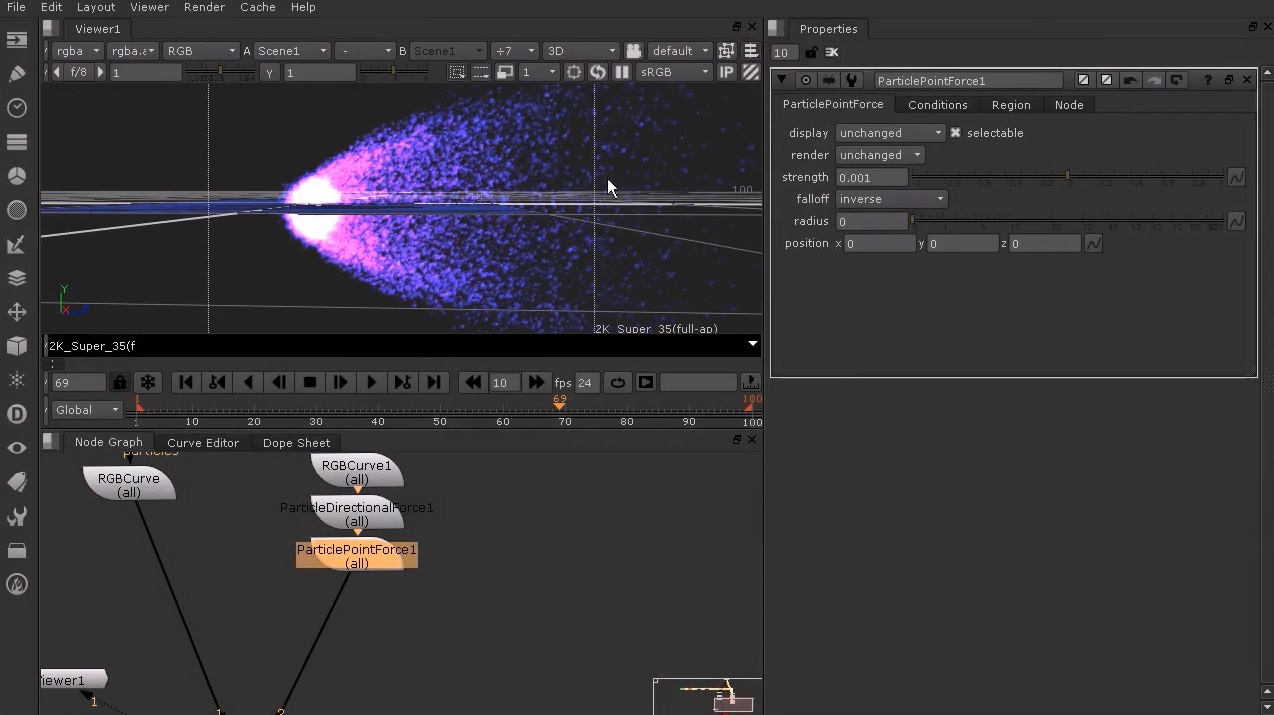
Task: Click the stop playback button
Action: (x=310, y=382)
